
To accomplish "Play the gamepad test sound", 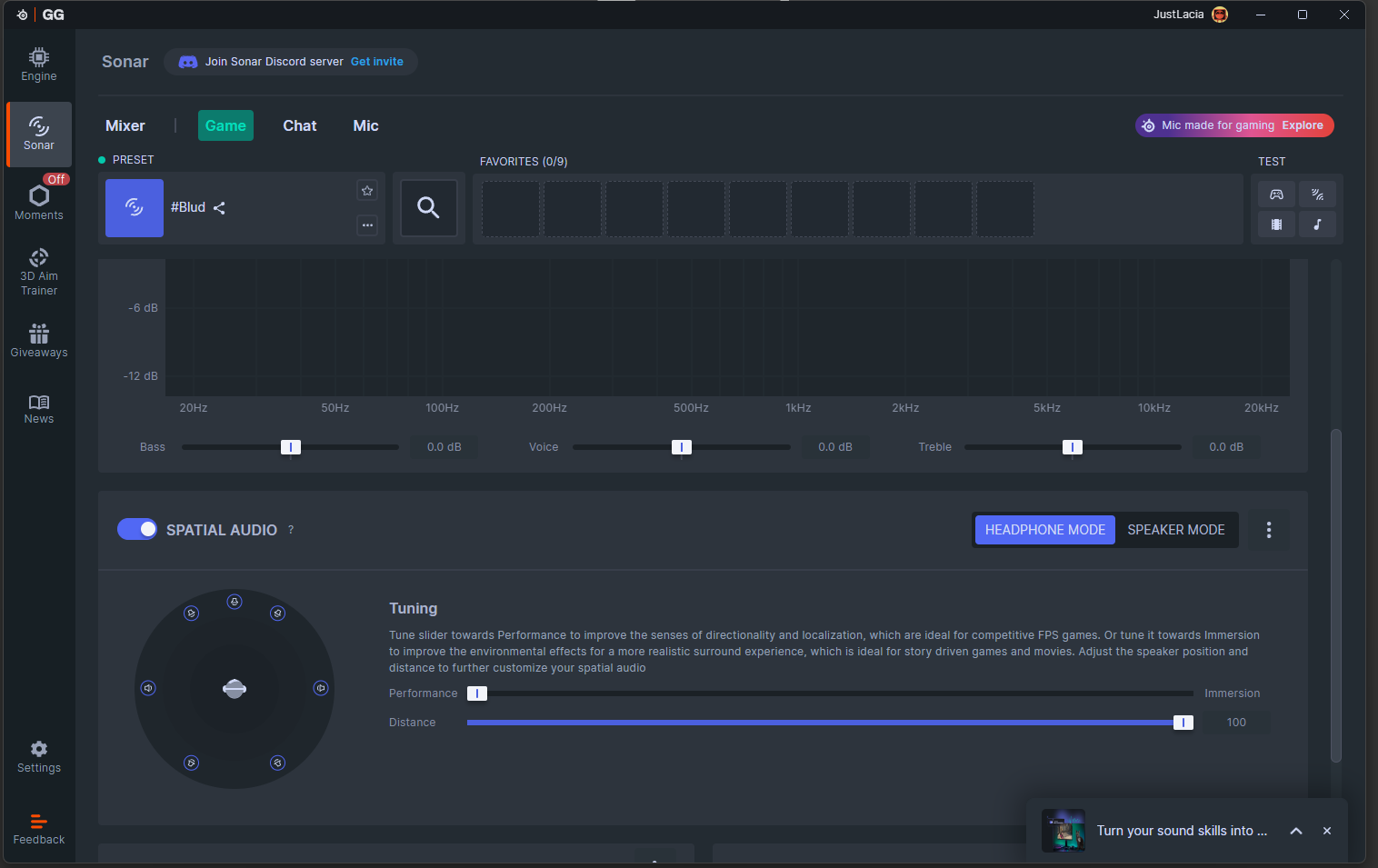I will point(1276,195).
